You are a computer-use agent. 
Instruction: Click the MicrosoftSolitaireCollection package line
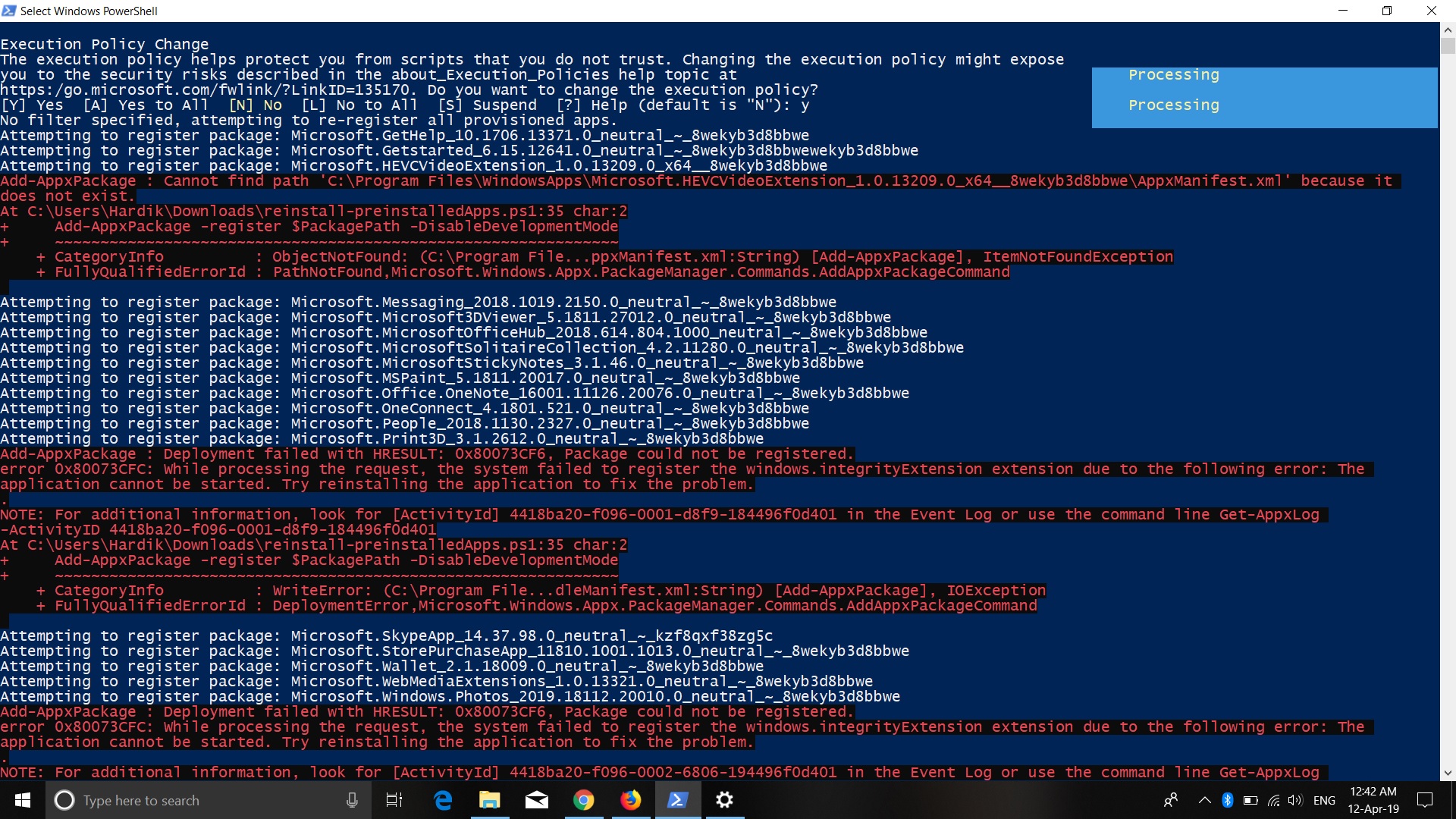[x=482, y=347]
